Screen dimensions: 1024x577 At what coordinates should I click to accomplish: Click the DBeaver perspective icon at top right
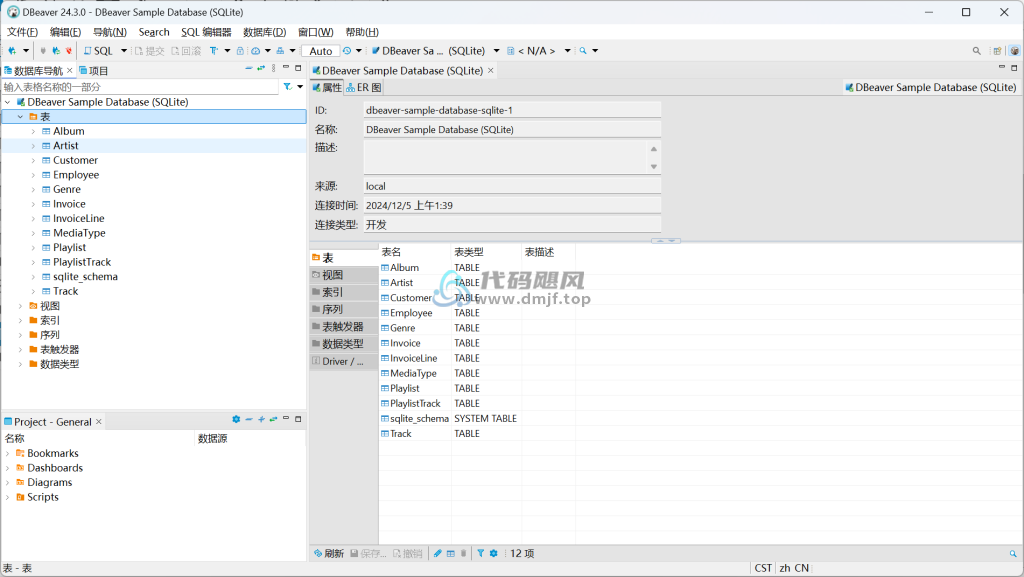1014,51
